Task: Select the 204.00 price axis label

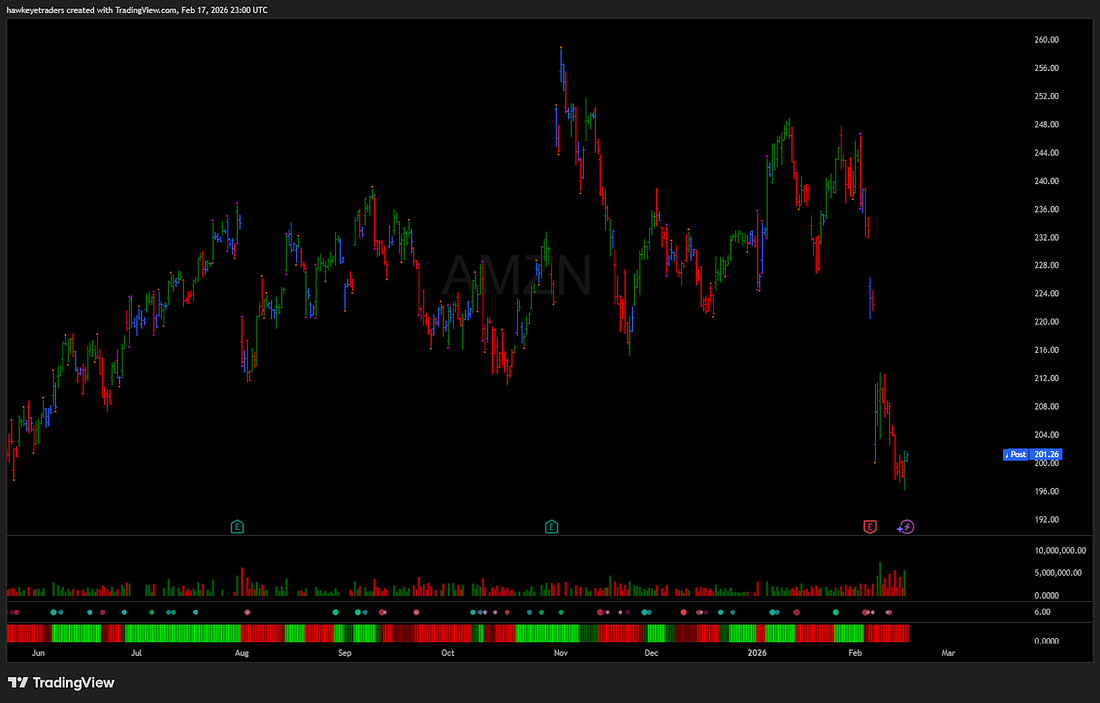Action: [x=1046, y=434]
